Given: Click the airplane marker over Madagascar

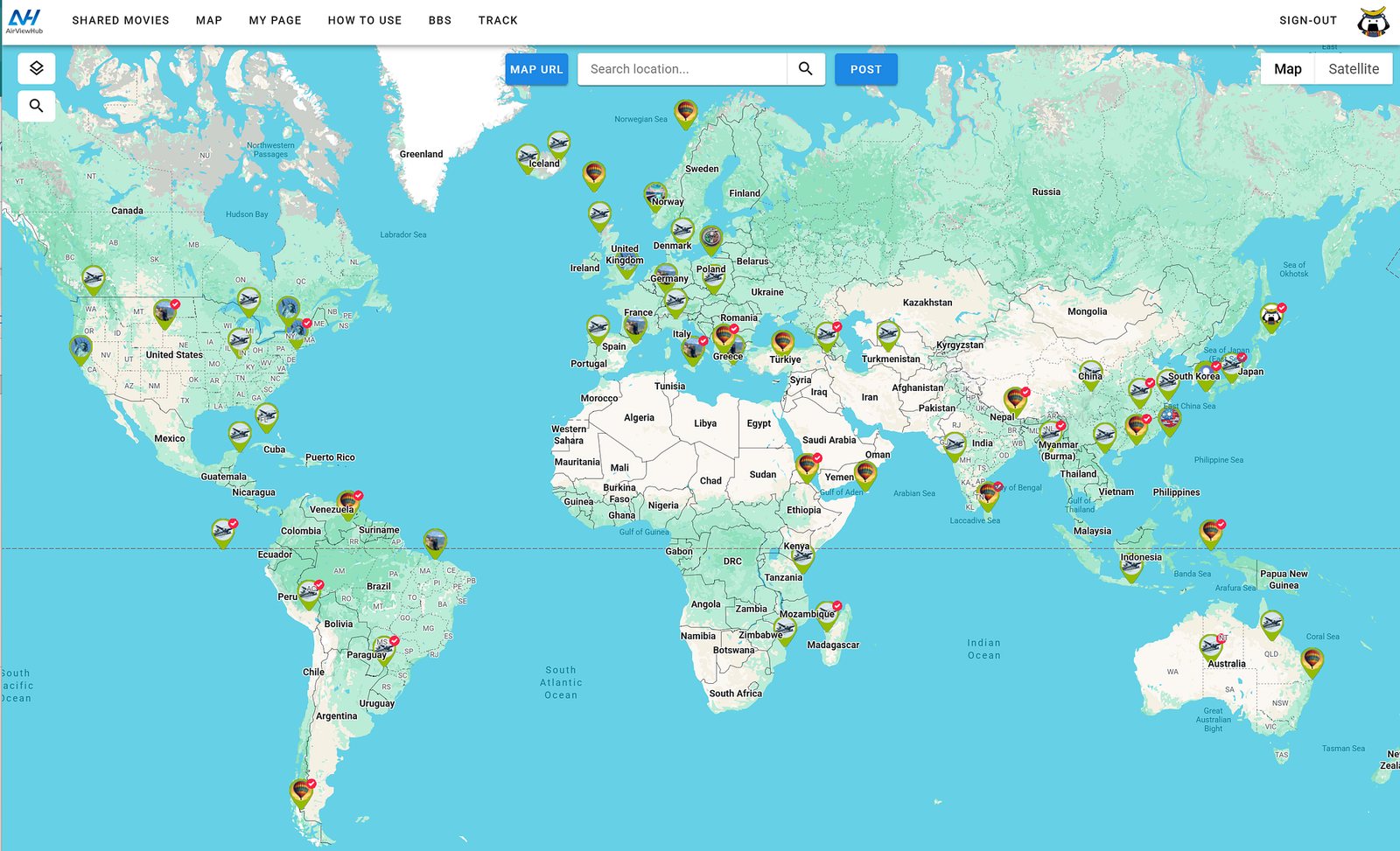Looking at the screenshot, I should [x=827, y=616].
